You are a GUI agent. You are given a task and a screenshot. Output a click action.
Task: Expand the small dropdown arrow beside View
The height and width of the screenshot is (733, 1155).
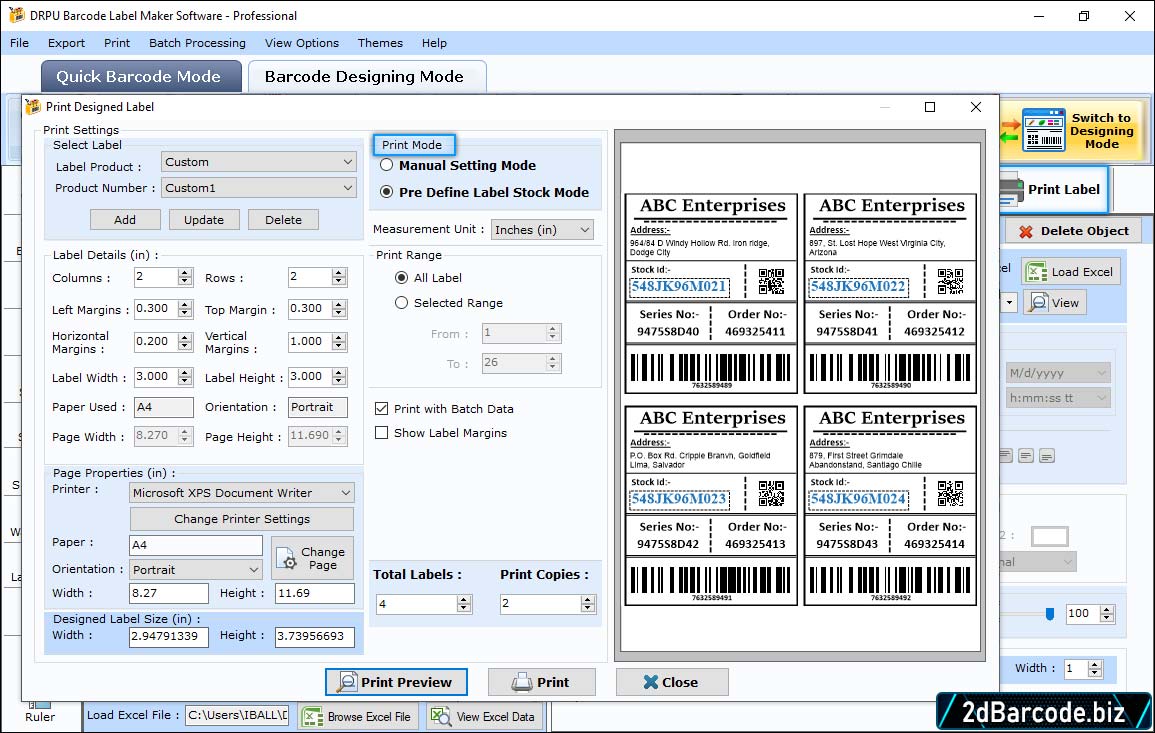[x=1009, y=302]
